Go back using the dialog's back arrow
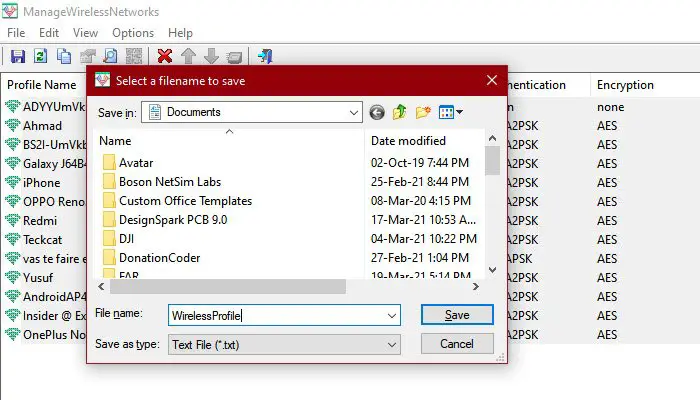This screenshot has width=700, height=400. coord(377,112)
